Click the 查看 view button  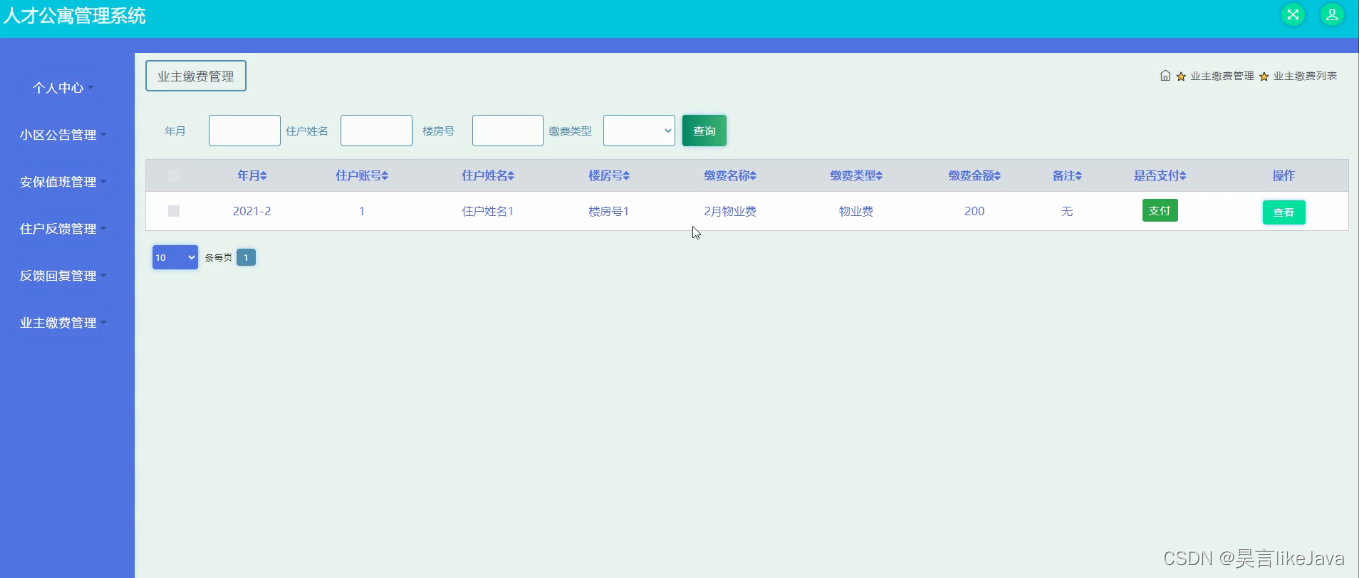(1284, 212)
